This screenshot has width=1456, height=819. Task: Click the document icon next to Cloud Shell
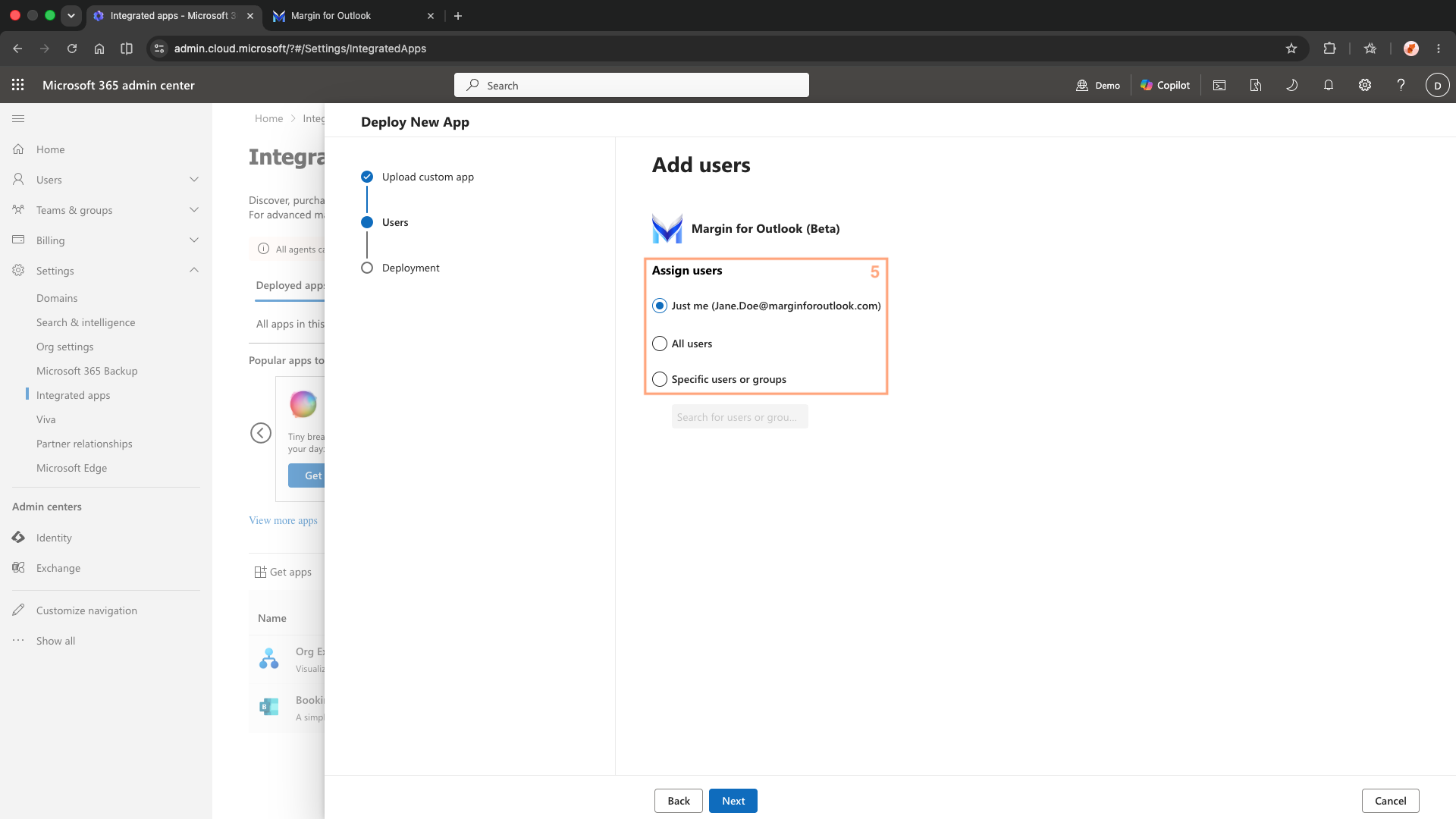(x=1256, y=85)
